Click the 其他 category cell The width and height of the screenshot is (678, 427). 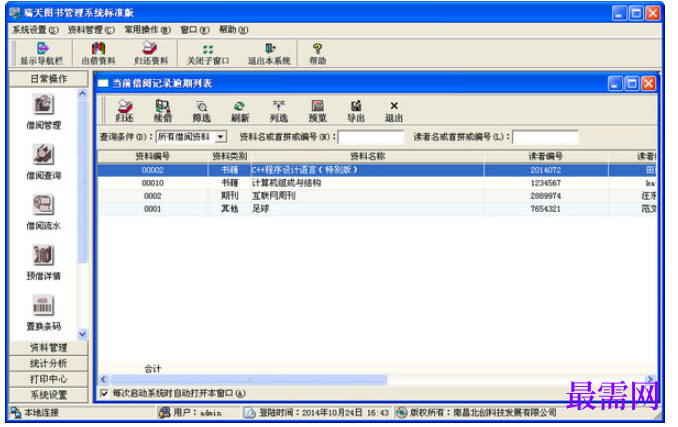point(230,209)
